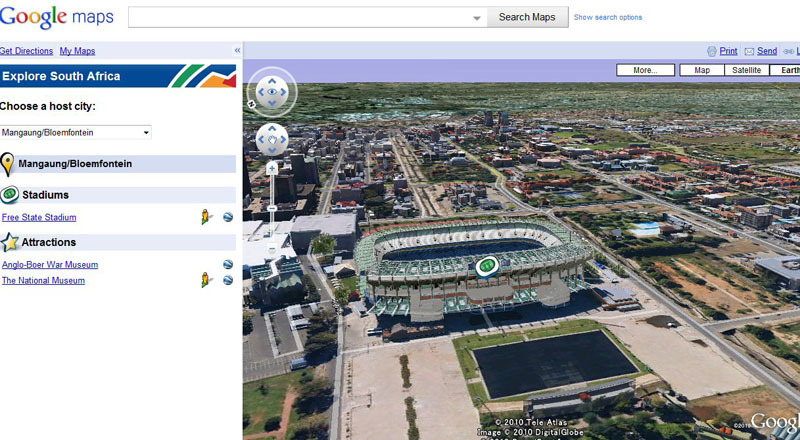The width and height of the screenshot is (800, 440).
Task: Open the host city dropdown
Action: click(x=76, y=132)
